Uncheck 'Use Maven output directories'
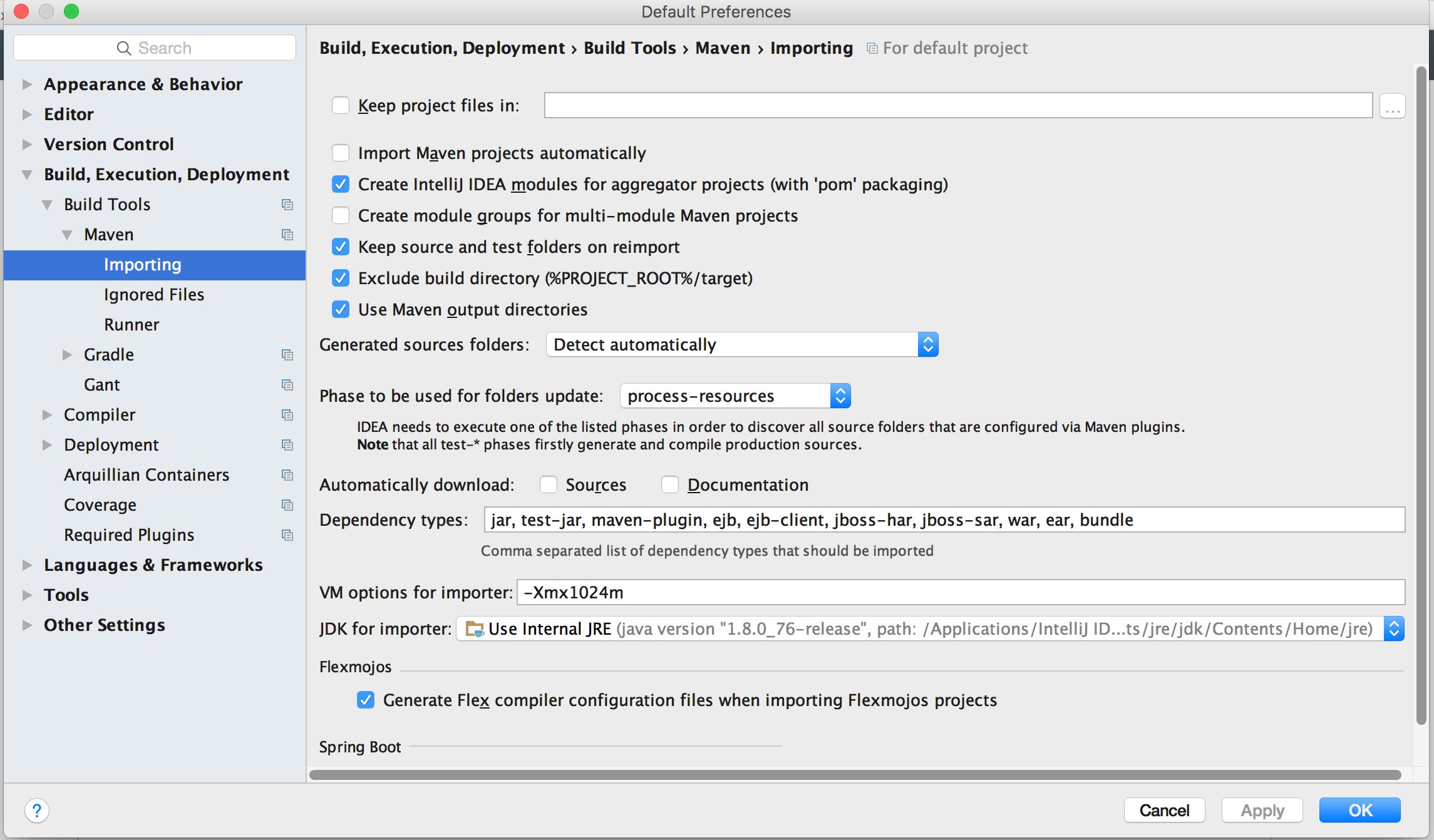Screen dimensions: 1434x840 point(341,309)
